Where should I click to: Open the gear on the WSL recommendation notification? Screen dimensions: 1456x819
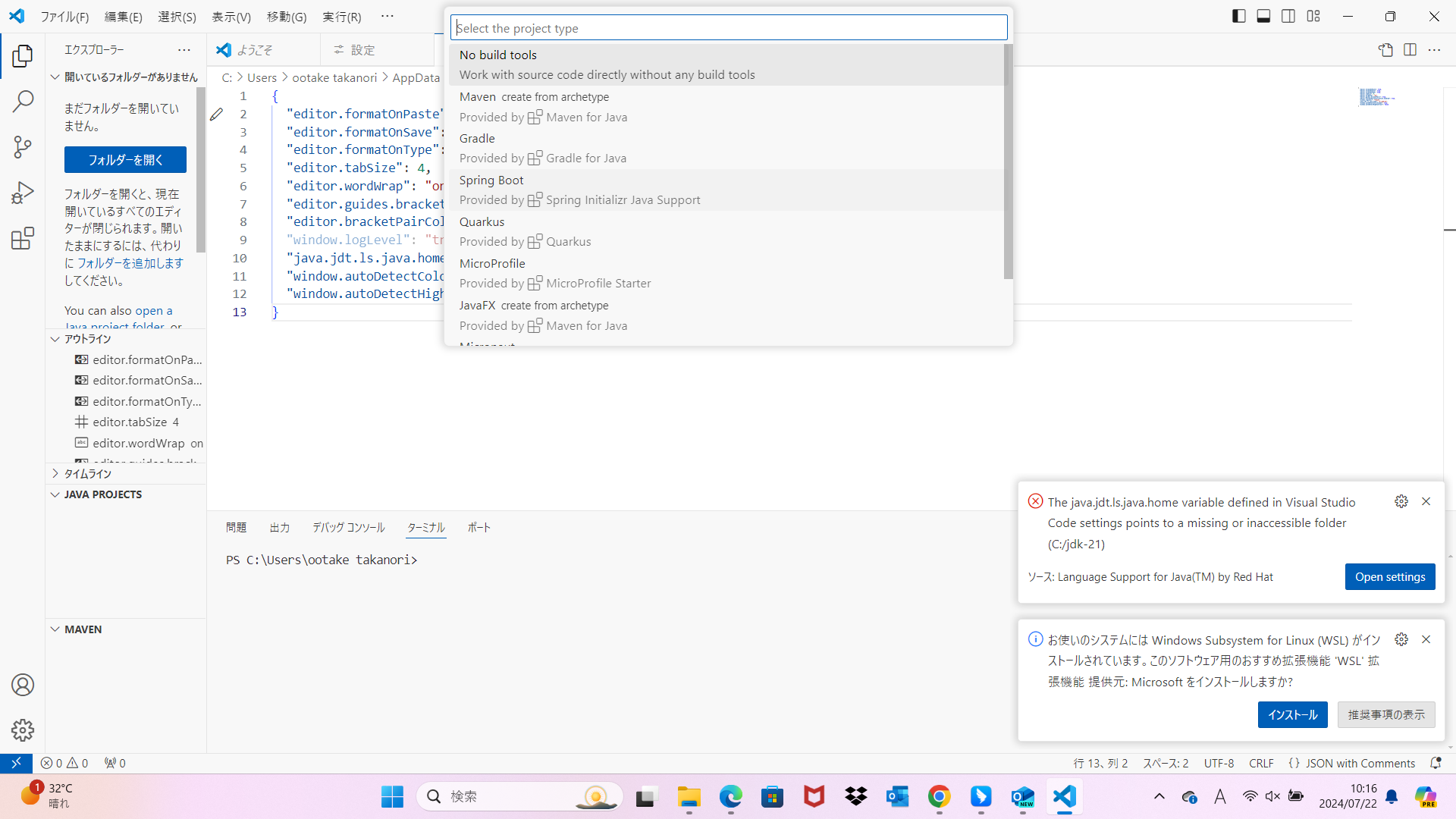click(1401, 639)
